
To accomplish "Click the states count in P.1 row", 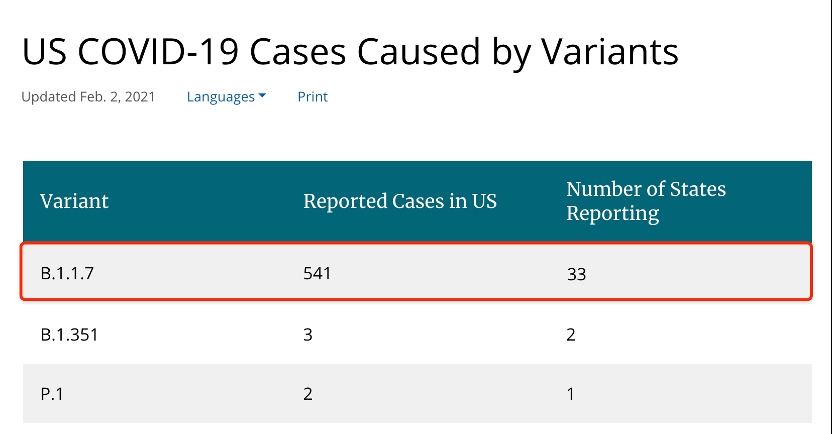I will 571,393.
